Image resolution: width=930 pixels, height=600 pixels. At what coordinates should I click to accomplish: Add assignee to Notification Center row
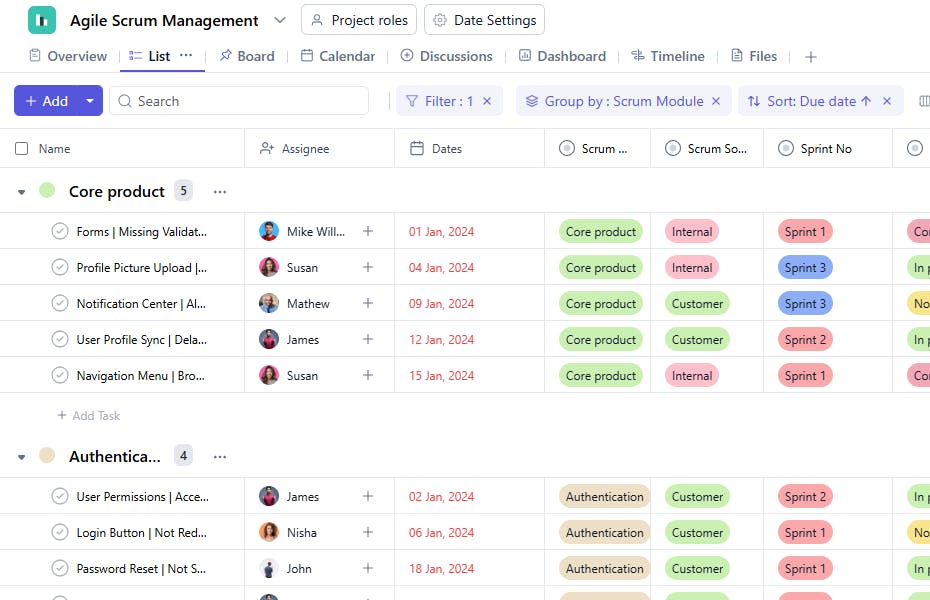(x=368, y=303)
